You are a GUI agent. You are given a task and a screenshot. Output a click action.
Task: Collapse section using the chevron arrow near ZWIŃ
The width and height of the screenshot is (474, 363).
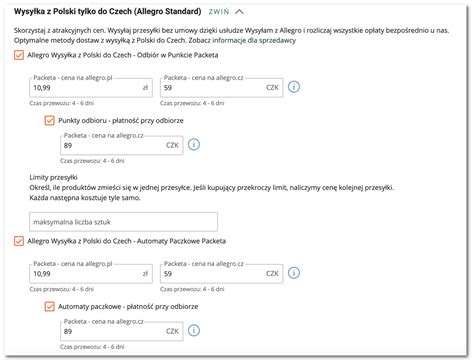click(x=239, y=12)
